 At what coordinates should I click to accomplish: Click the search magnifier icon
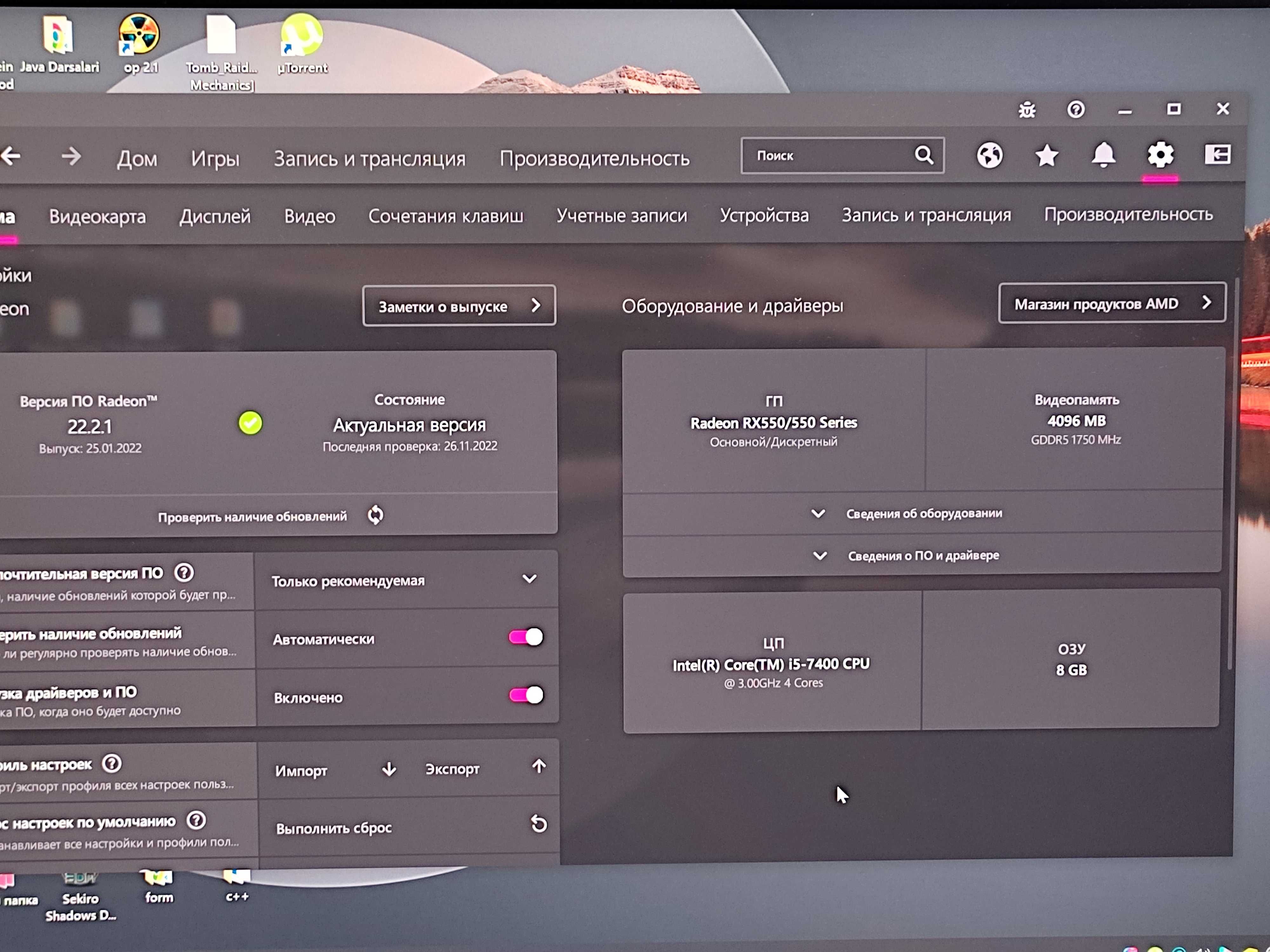pyautogui.click(x=924, y=155)
